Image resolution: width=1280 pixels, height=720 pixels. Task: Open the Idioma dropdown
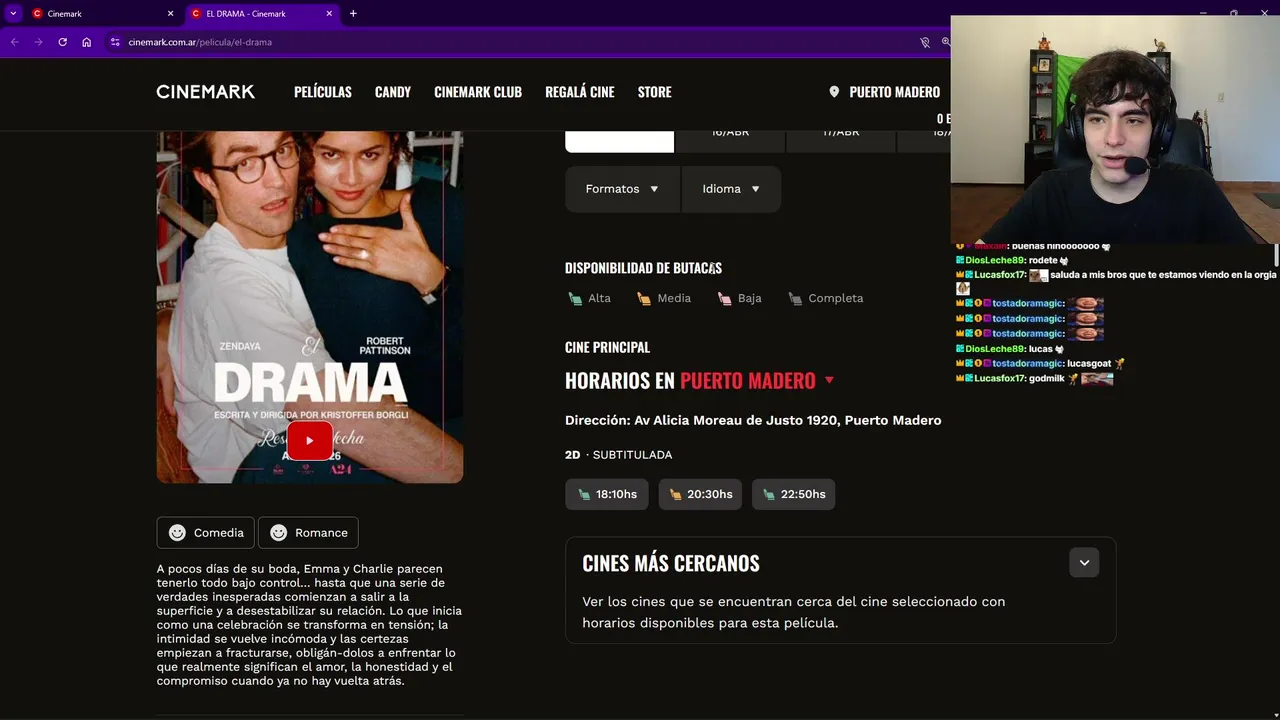731,189
